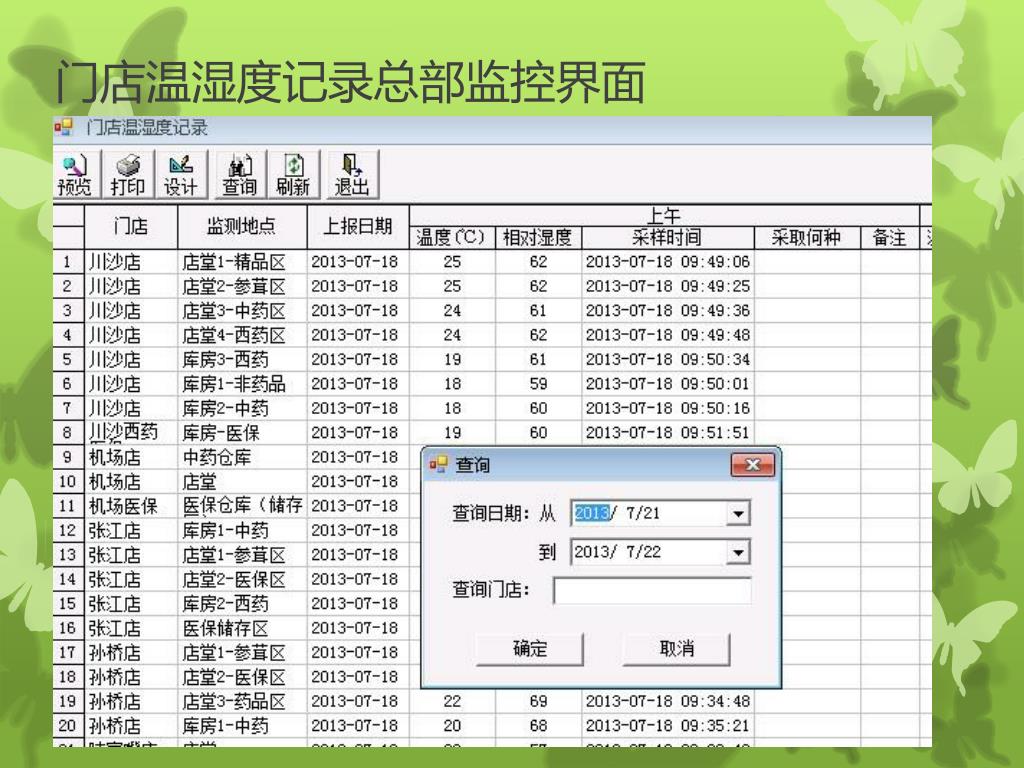Screen dimensions: 1024x768
Task: Exit using the 退出 toolbar icon
Action: [x=352, y=174]
